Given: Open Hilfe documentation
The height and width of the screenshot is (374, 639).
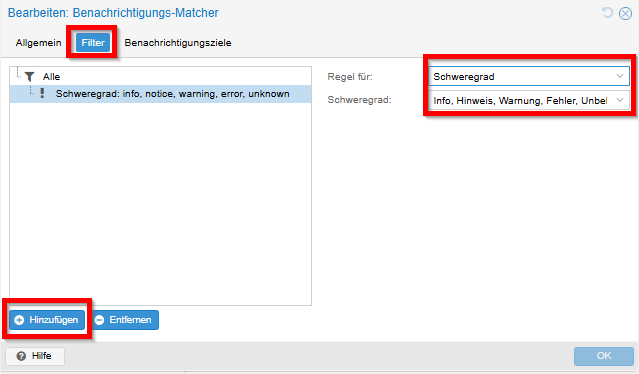Looking at the screenshot, I should point(35,356).
